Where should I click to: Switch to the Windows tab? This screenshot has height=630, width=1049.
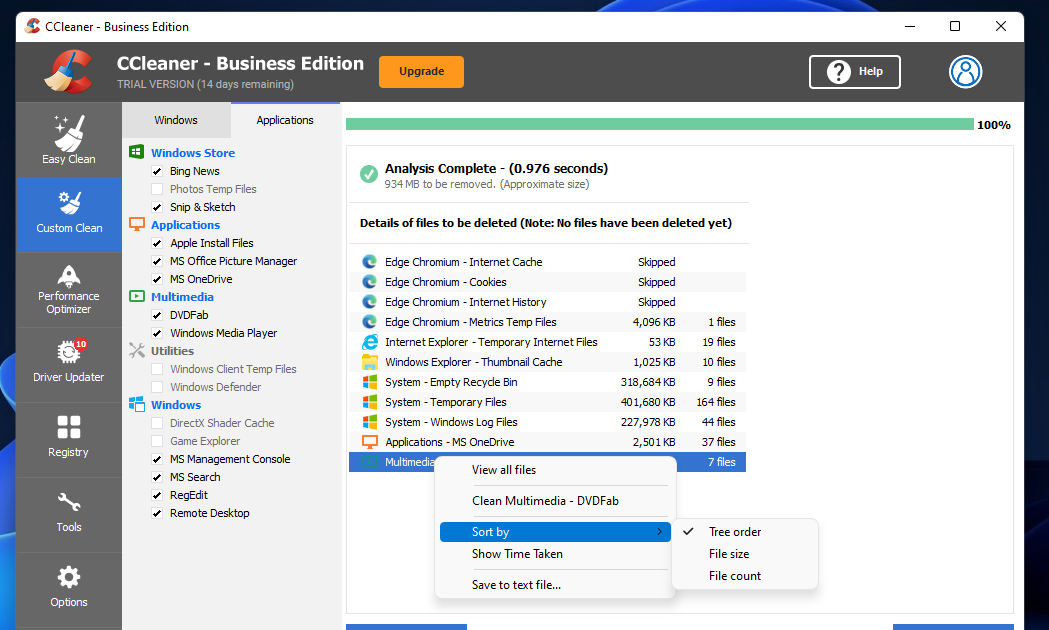[176, 120]
